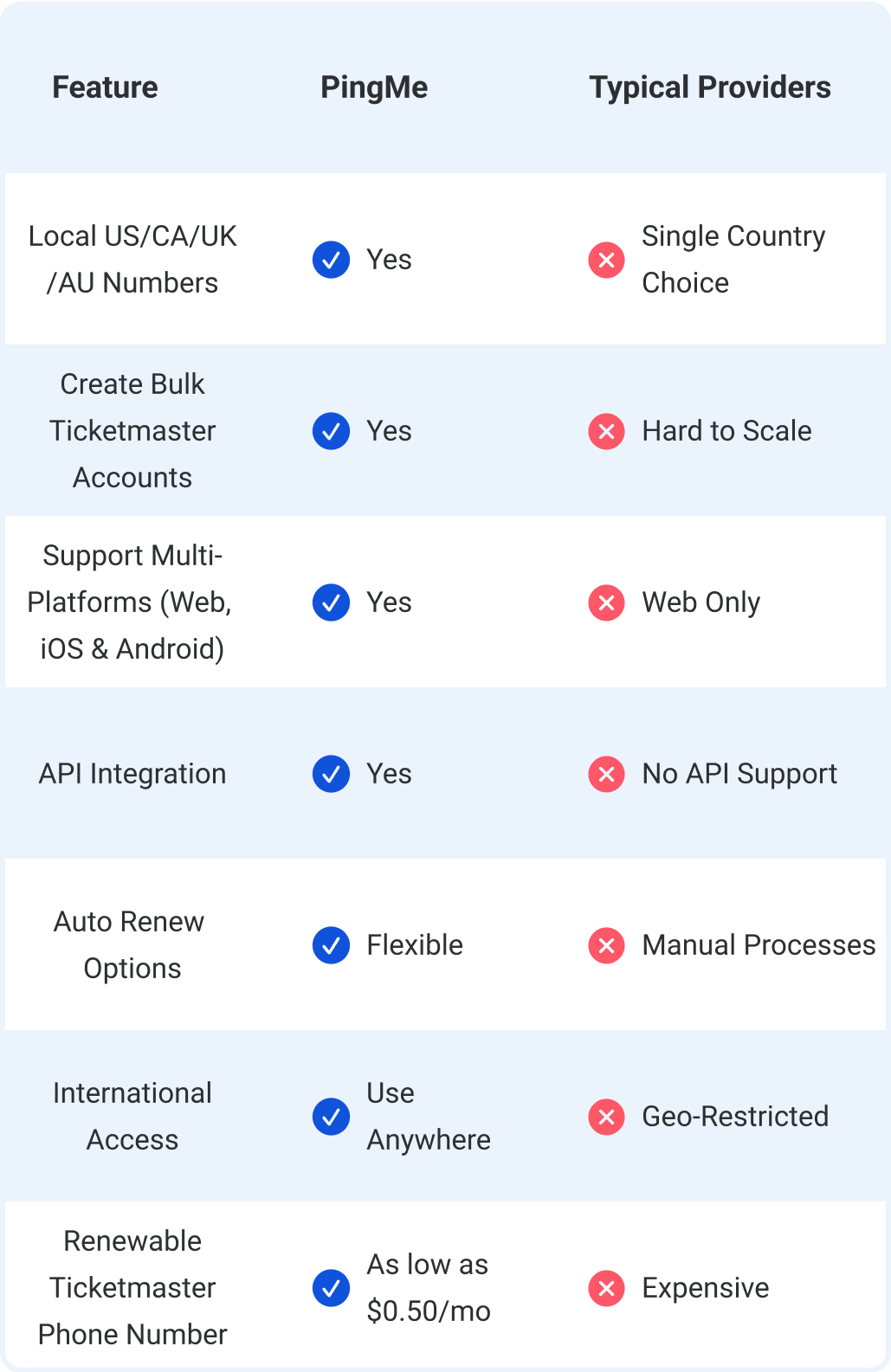Click the red X beside Manual Processes
Viewport: 891px width, 1372px height.
(x=606, y=945)
